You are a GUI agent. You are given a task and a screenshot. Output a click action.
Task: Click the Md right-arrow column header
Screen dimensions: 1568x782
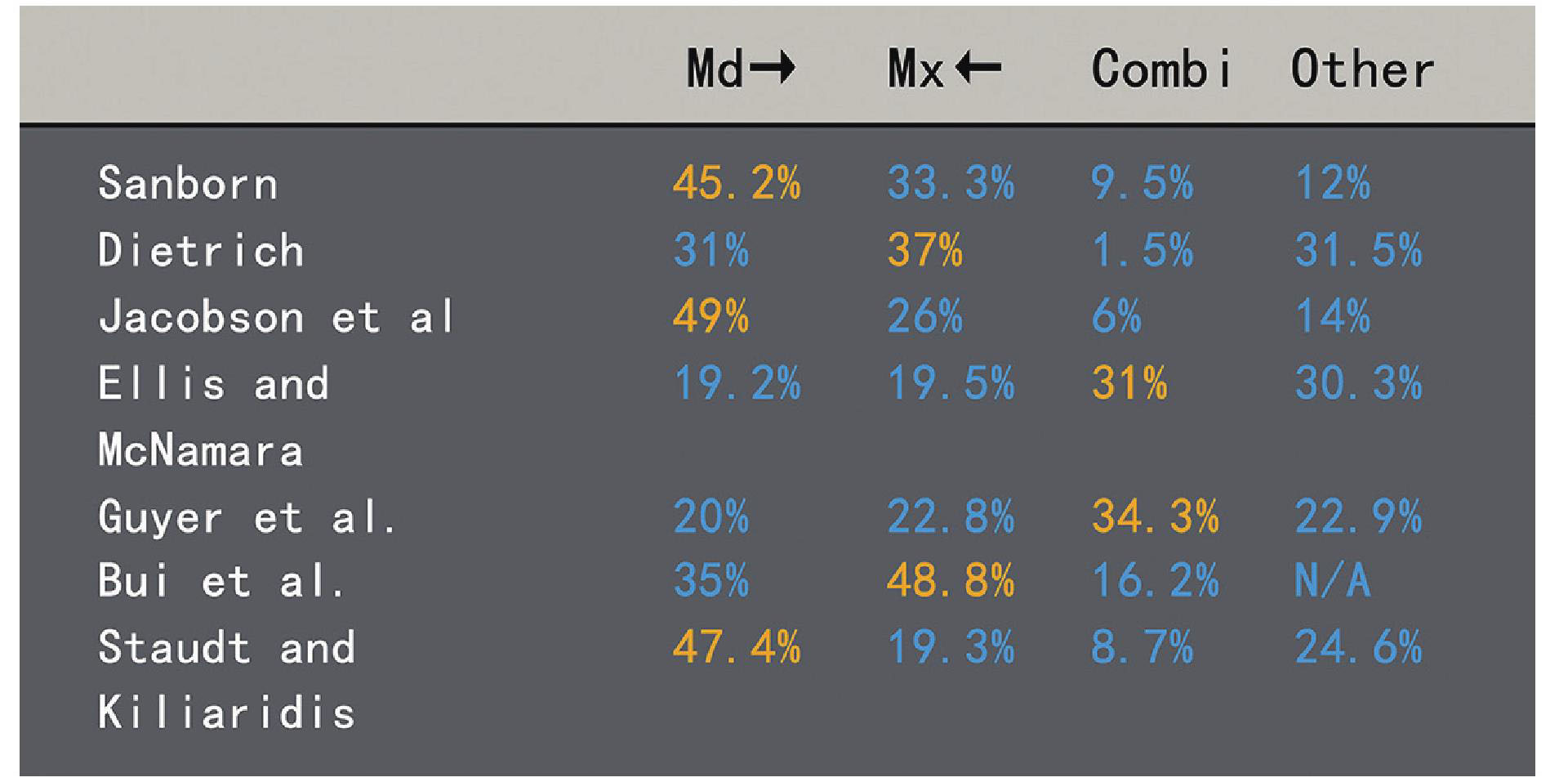[741, 68]
